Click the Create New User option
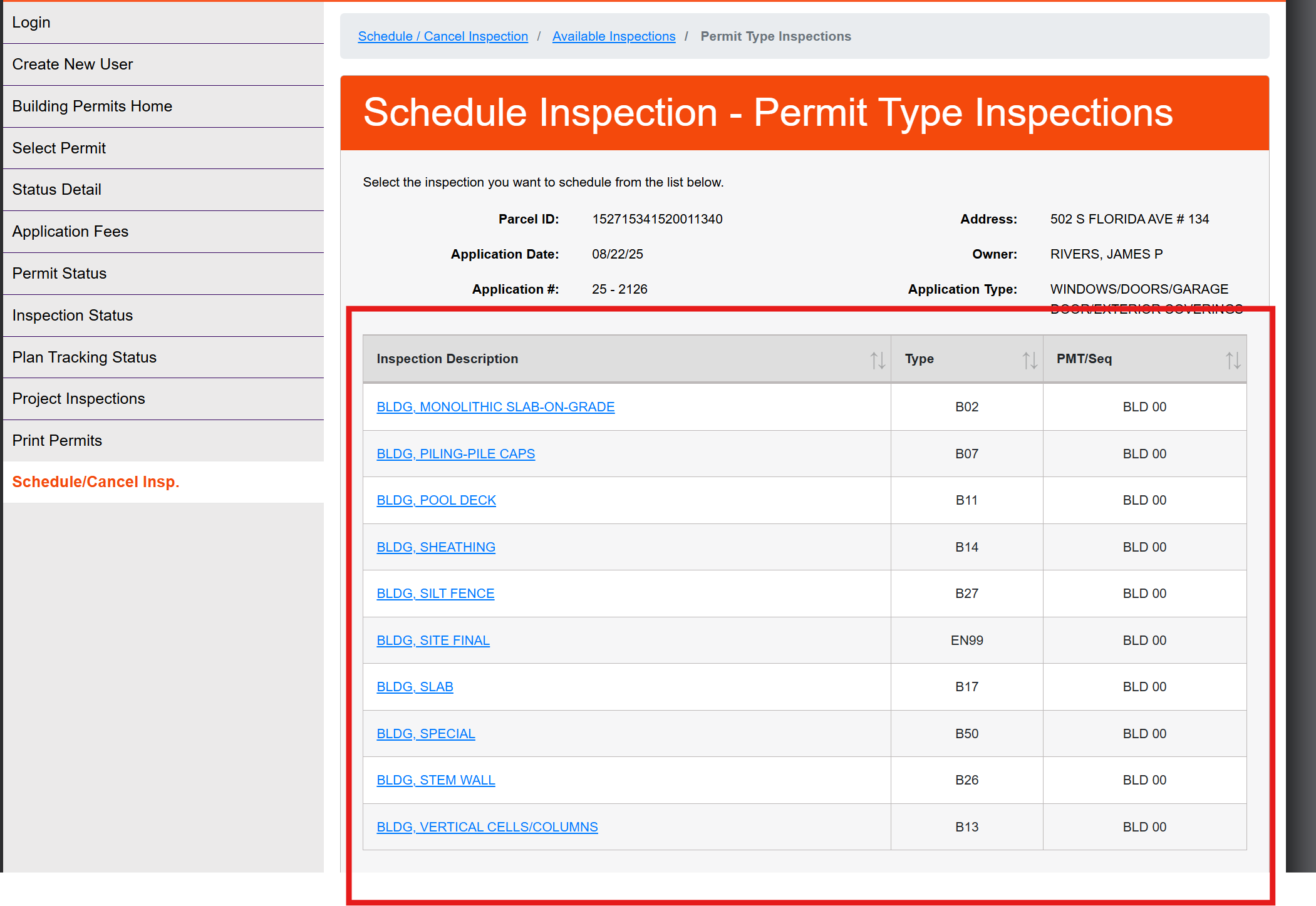Image resolution: width=1316 pixels, height=906 pixels. (x=72, y=63)
